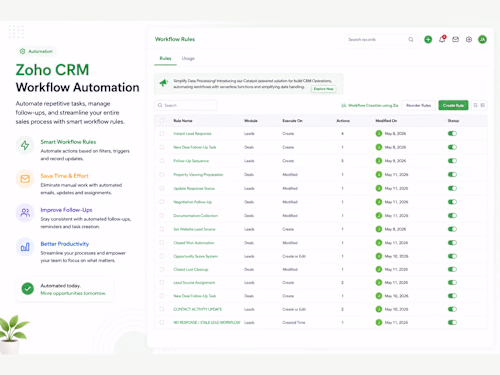Image resolution: width=500 pixels, height=375 pixels.
Task: Click modifier avatar in Closed Won Automation row
Action: click(379, 243)
